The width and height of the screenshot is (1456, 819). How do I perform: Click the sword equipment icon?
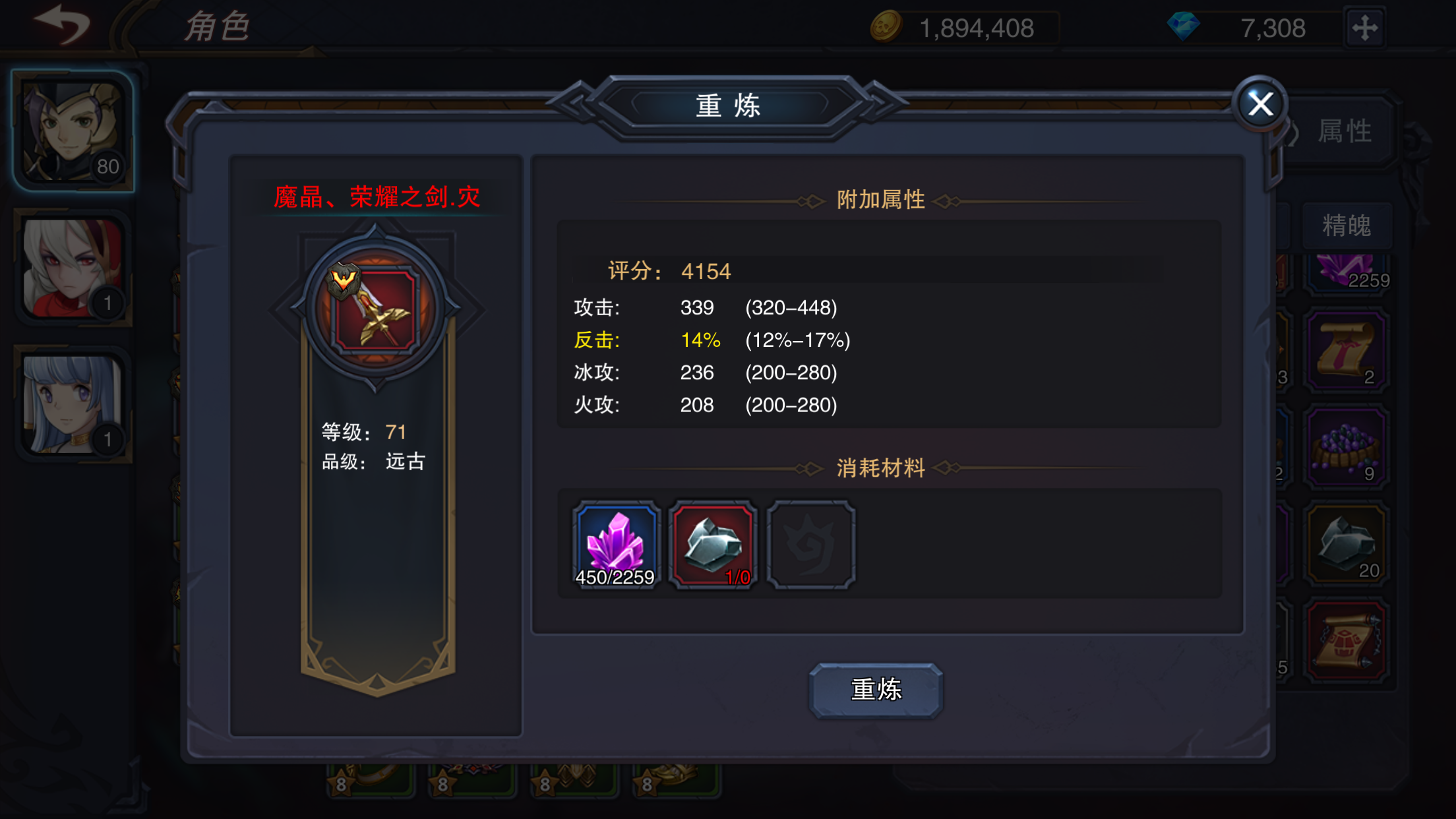(x=376, y=309)
